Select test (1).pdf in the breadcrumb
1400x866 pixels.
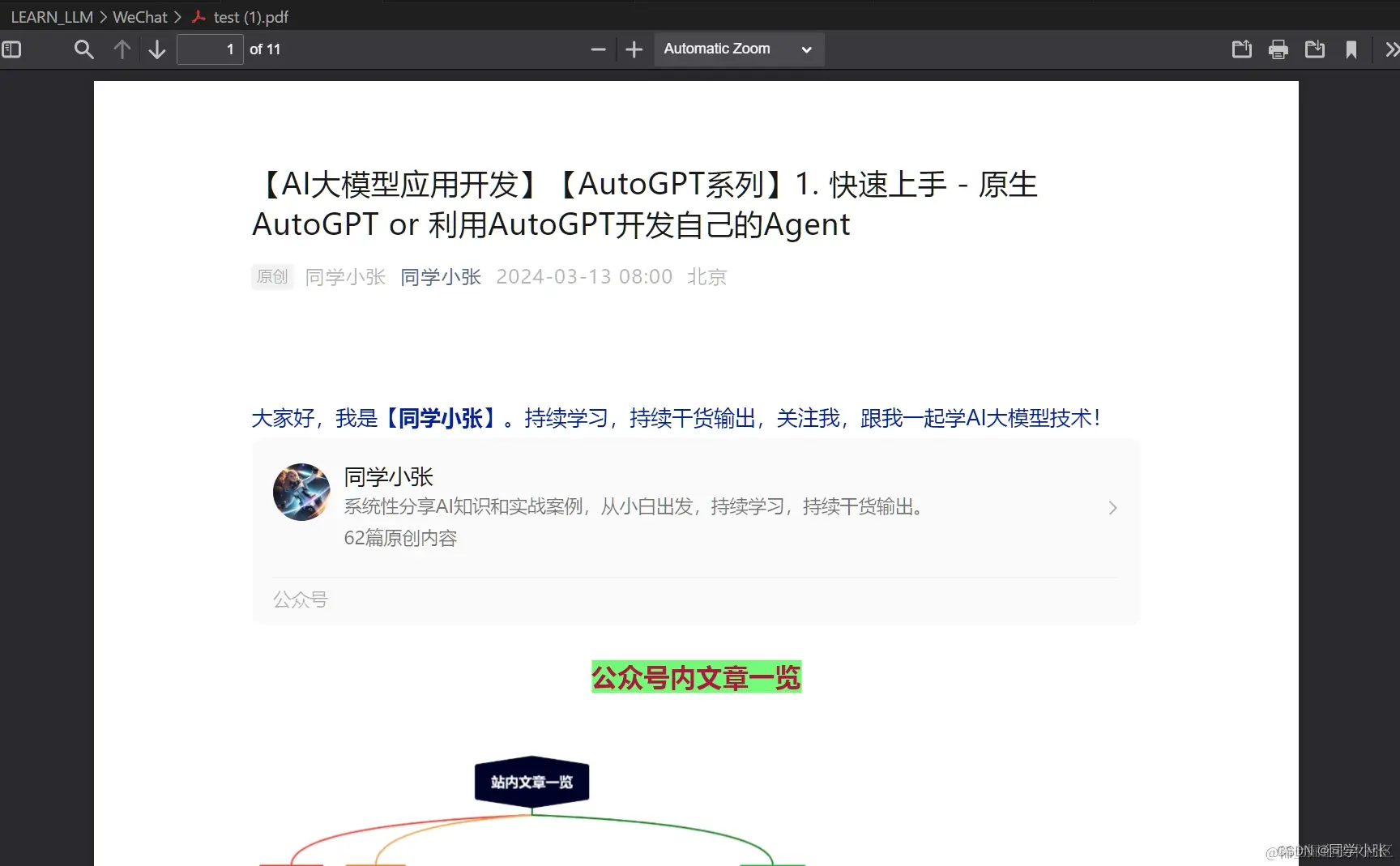tap(250, 17)
